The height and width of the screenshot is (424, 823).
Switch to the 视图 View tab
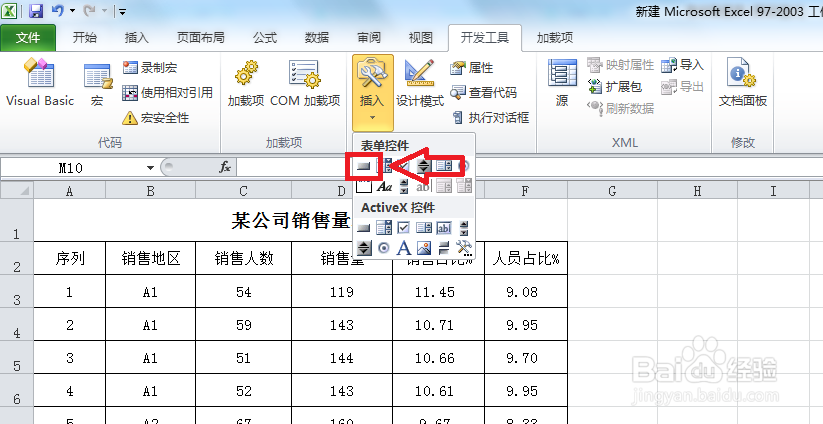tap(420, 38)
